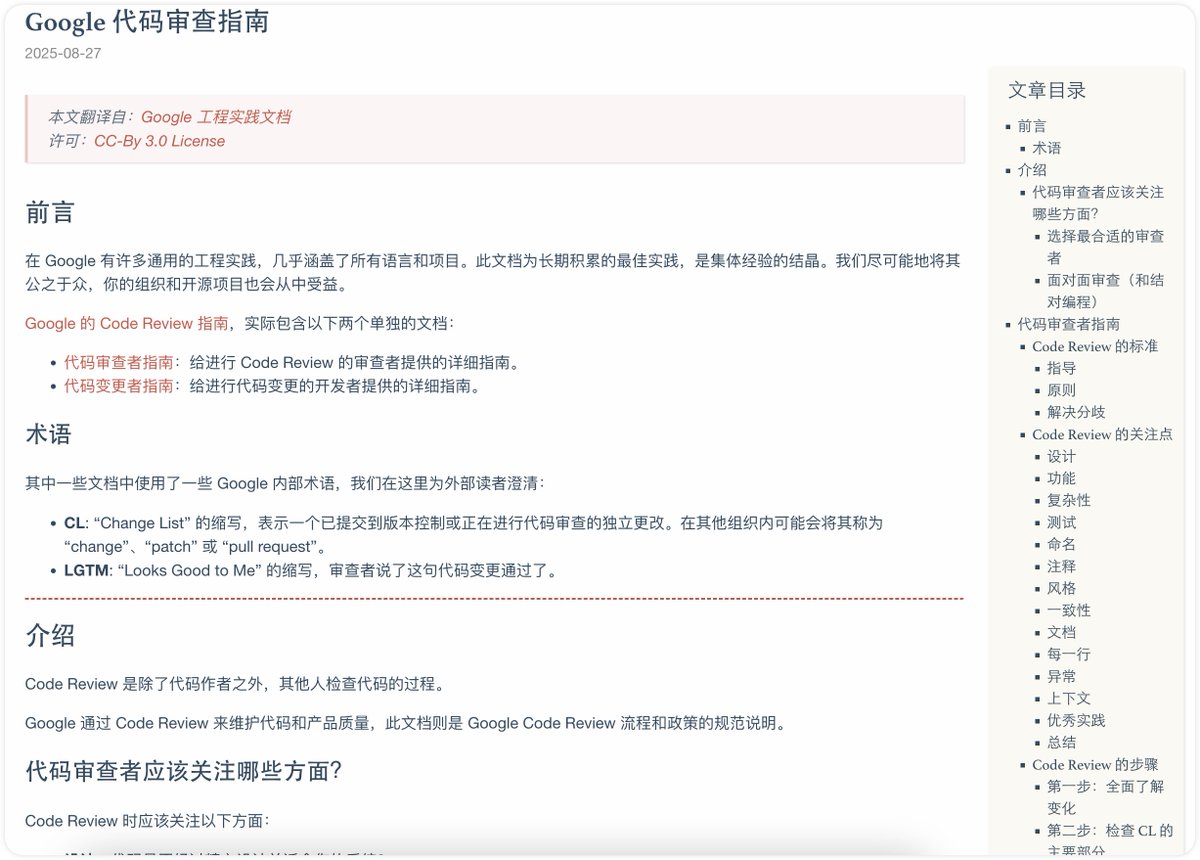Open the 代码审查者指南 link in list

(119, 362)
